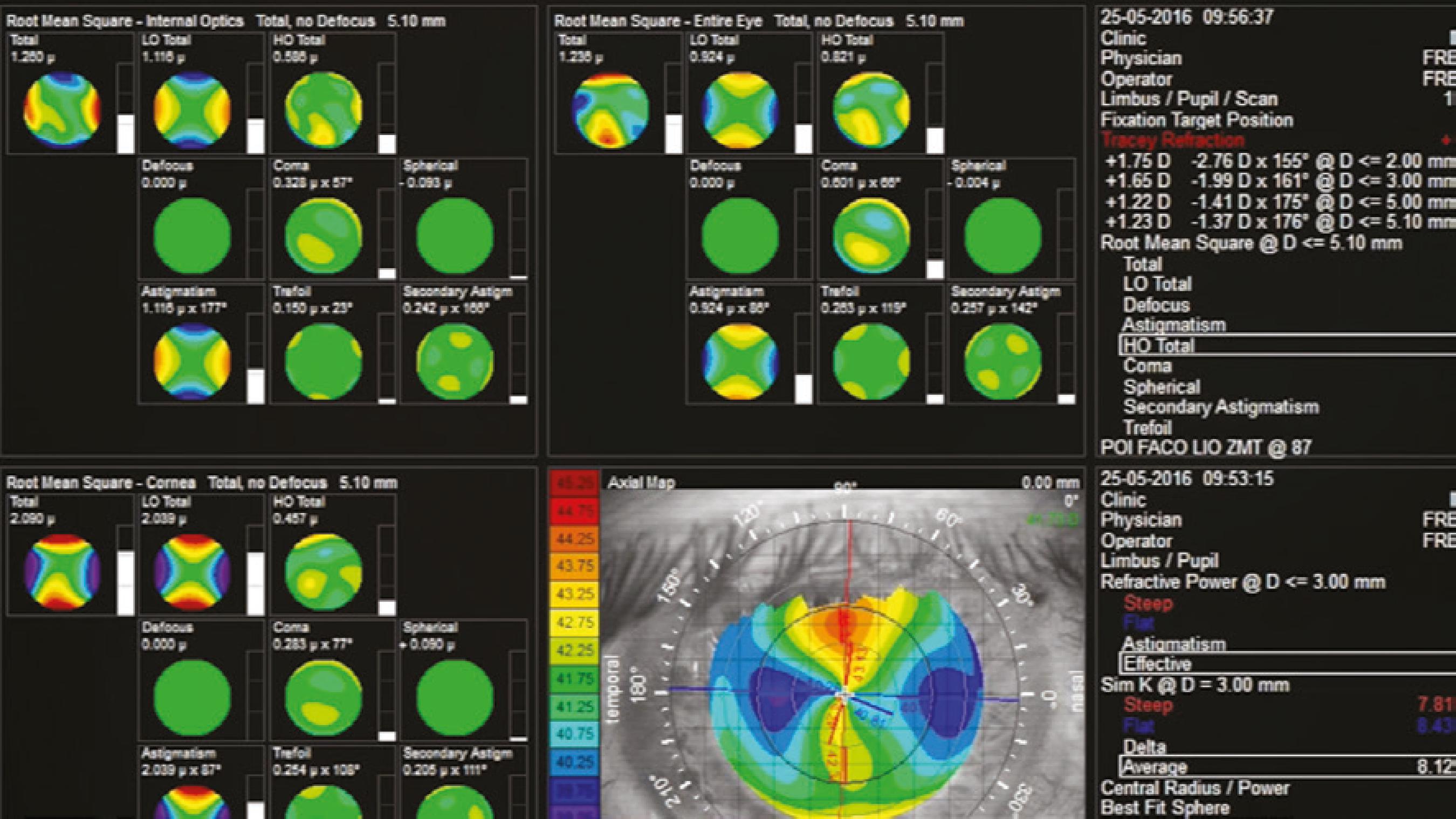Open the Entire Eye Coma map
The image size is (1456, 819).
pyautogui.click(x=871, y=235)
